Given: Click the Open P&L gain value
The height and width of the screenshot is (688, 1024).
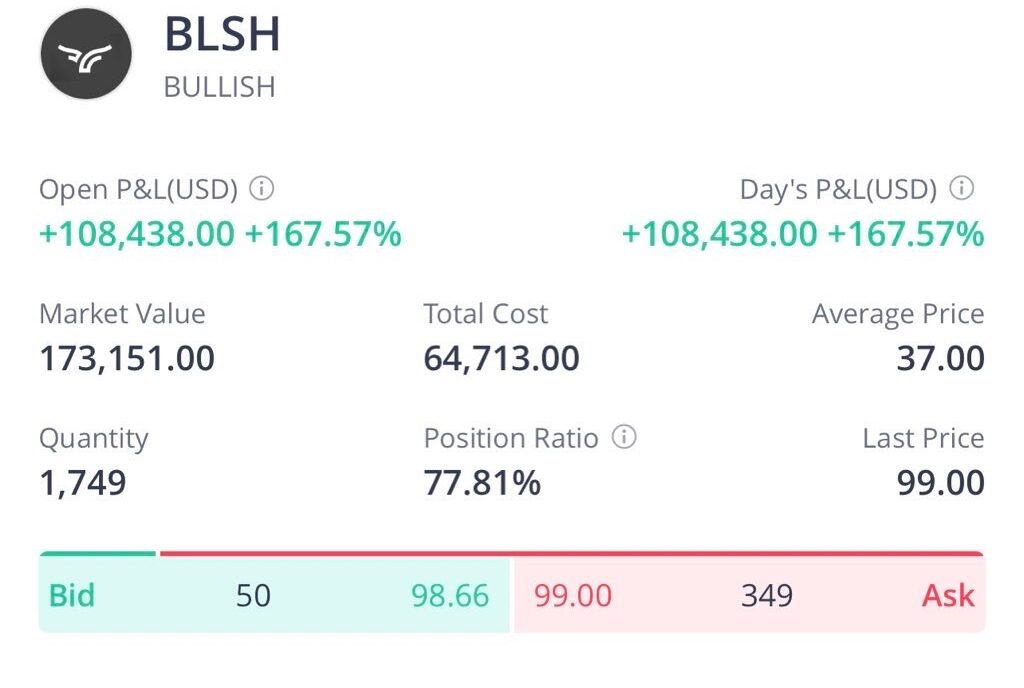Looking at the screenshot, I should pyautogui.click(x=220, y=234).
